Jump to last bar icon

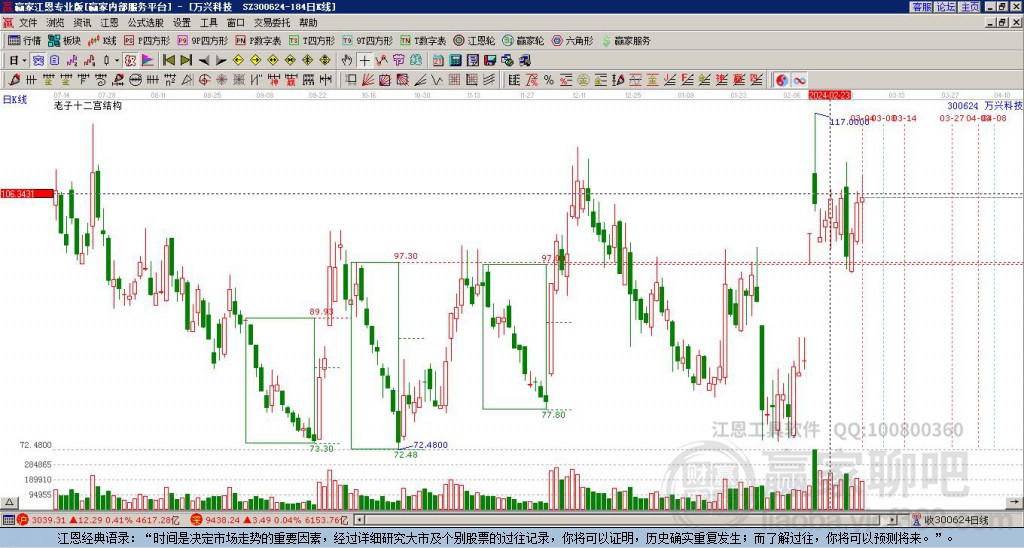(186, 61)
